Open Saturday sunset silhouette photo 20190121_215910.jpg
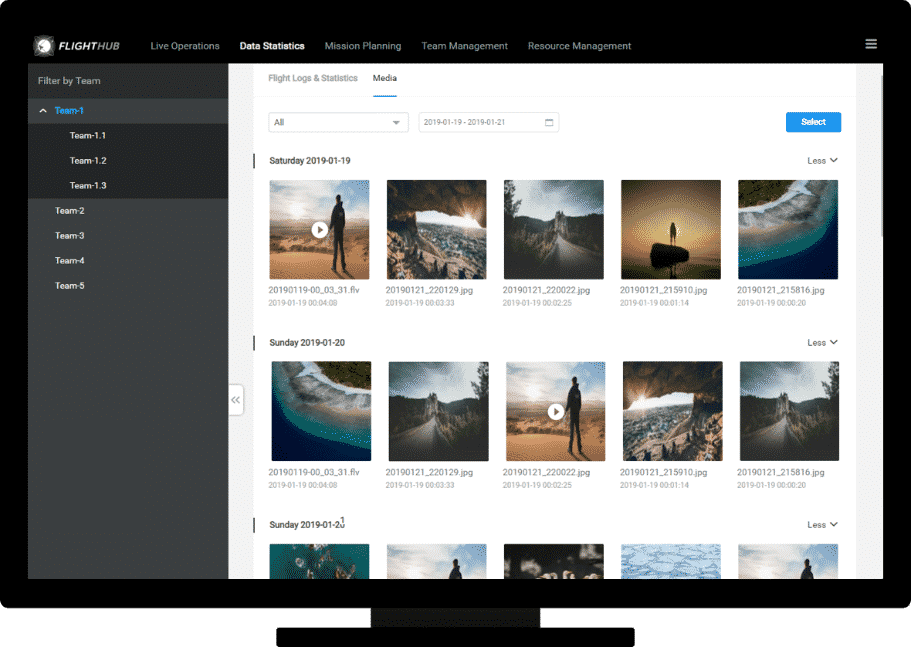Screen dimensions: 911x647 [x=670, y=229]
